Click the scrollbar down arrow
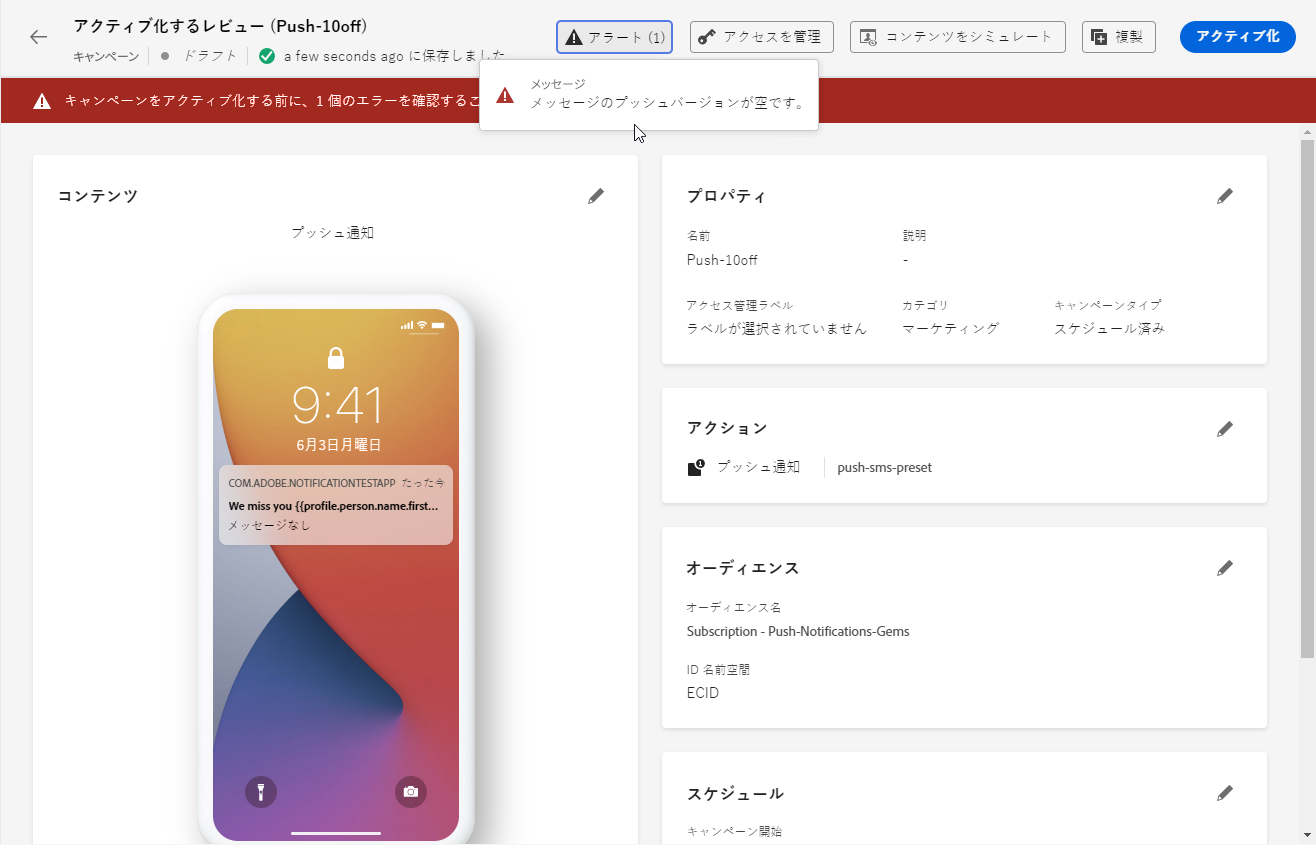 point(1307,836)
